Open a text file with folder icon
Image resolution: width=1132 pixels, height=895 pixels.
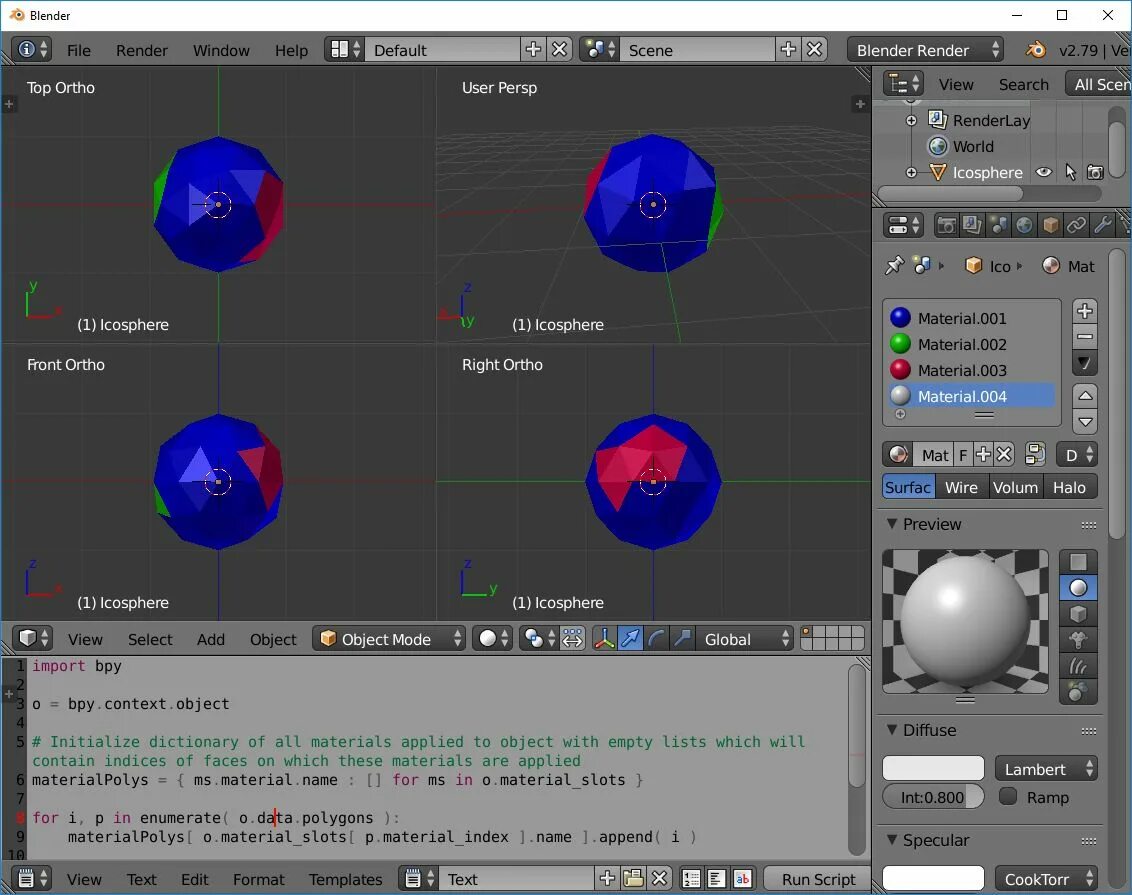[x=633, y=878]
